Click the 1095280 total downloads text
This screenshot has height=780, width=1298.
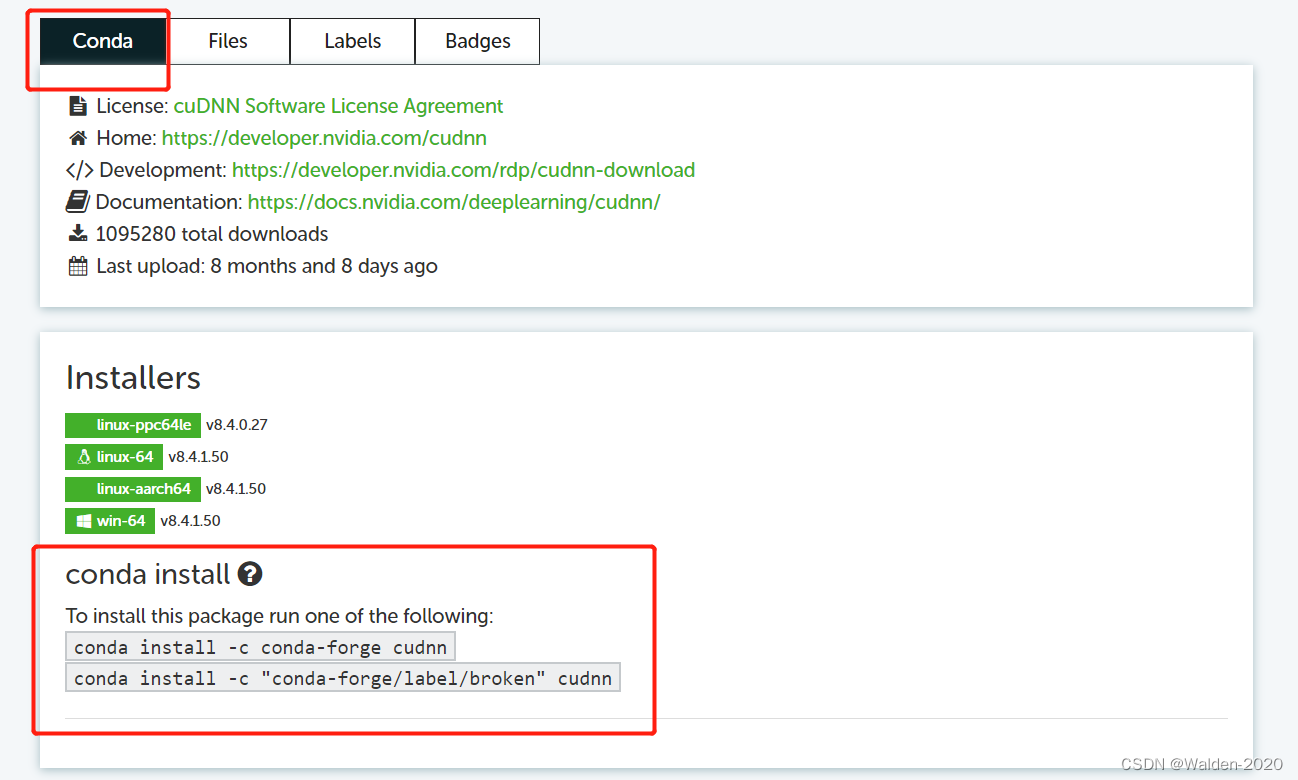(x=212, y=234)
